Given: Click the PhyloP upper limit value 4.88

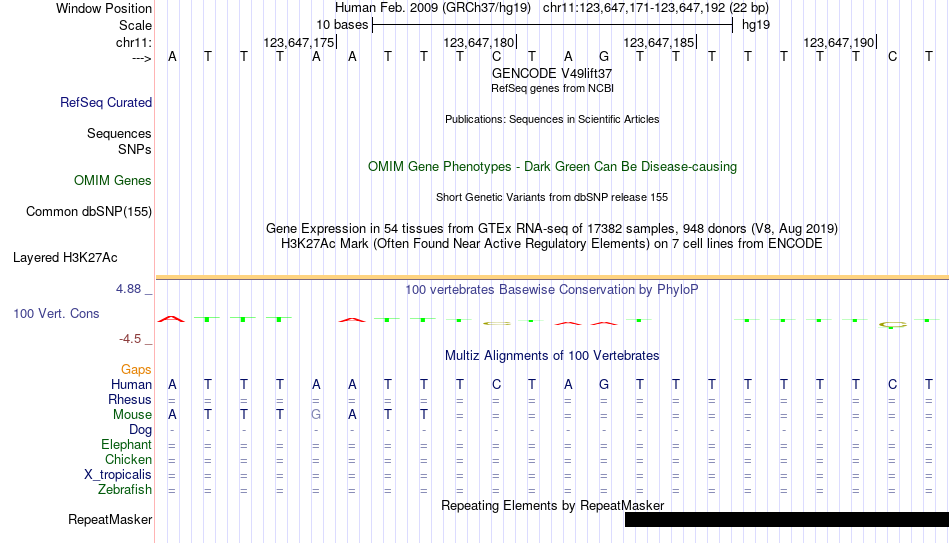Looking at the screenshot, I should click(129, 289).
